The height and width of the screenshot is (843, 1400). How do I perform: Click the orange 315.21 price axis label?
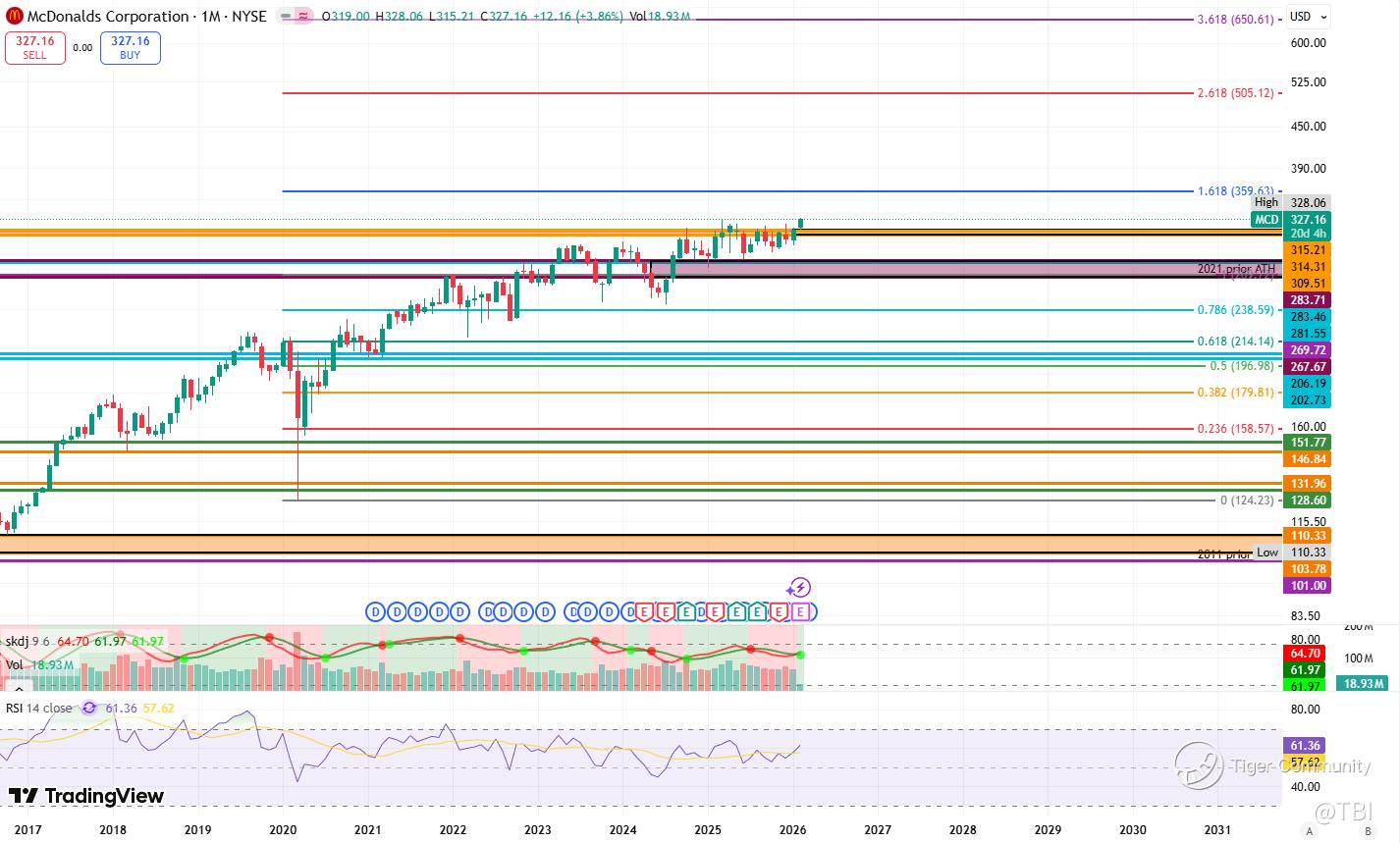click(x=1308, y=250)
